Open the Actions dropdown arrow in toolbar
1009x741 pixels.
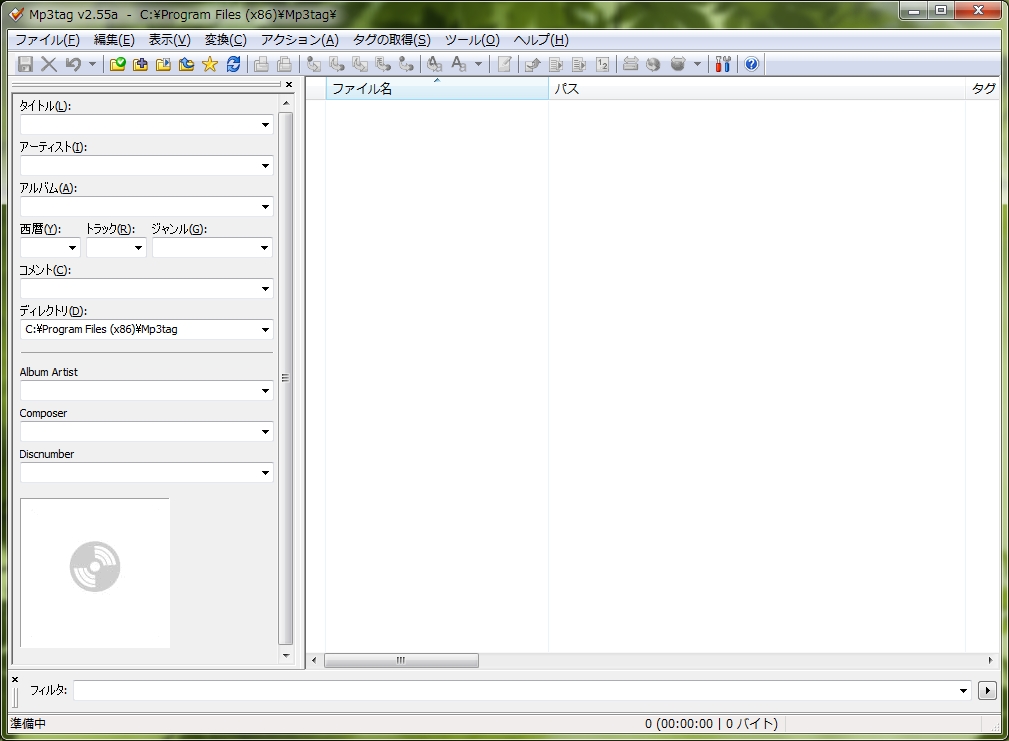478,64
